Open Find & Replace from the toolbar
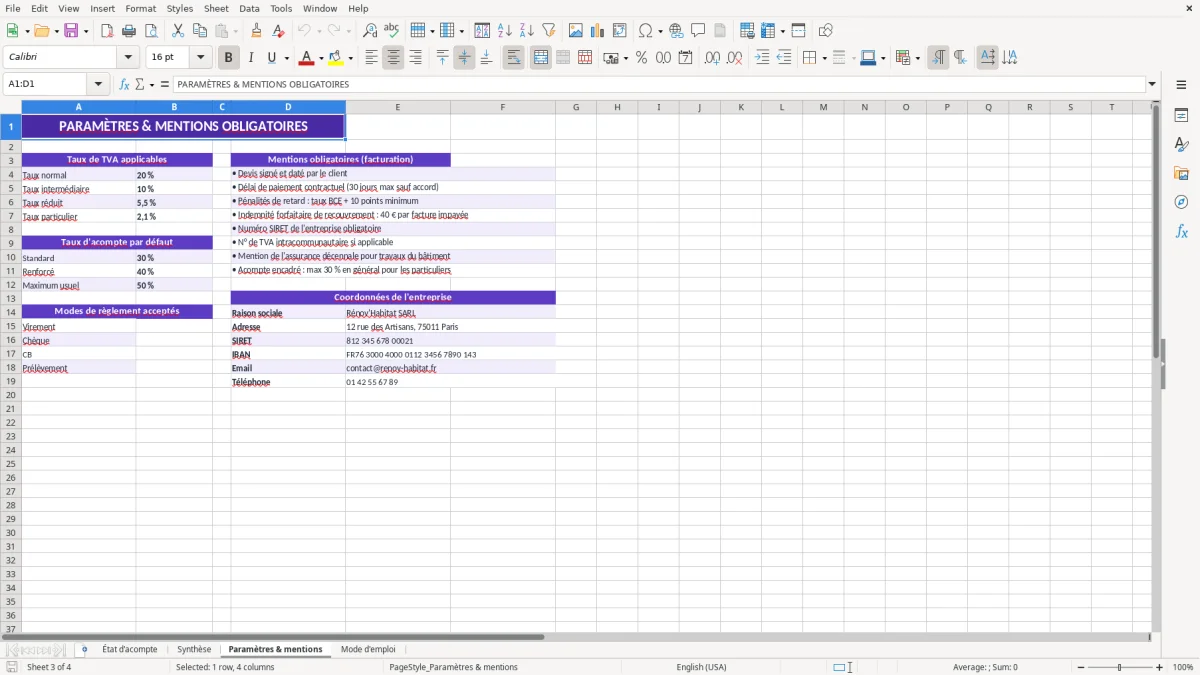Viewport: 1200px width, 675px height. point(370,31)
